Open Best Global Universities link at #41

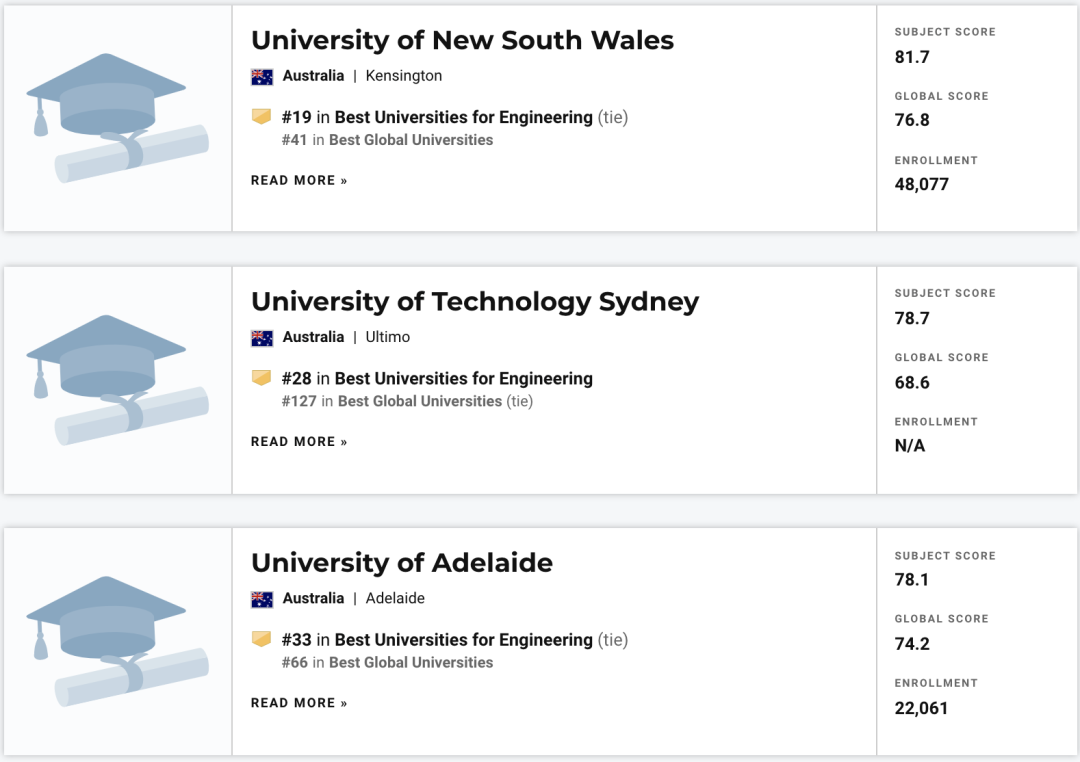411,140
